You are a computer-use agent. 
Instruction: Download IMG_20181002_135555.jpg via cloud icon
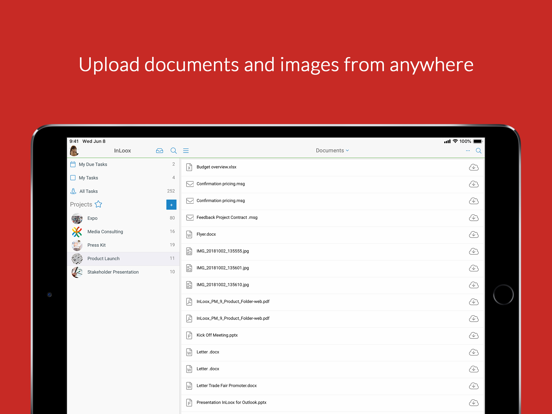(473, 251)
